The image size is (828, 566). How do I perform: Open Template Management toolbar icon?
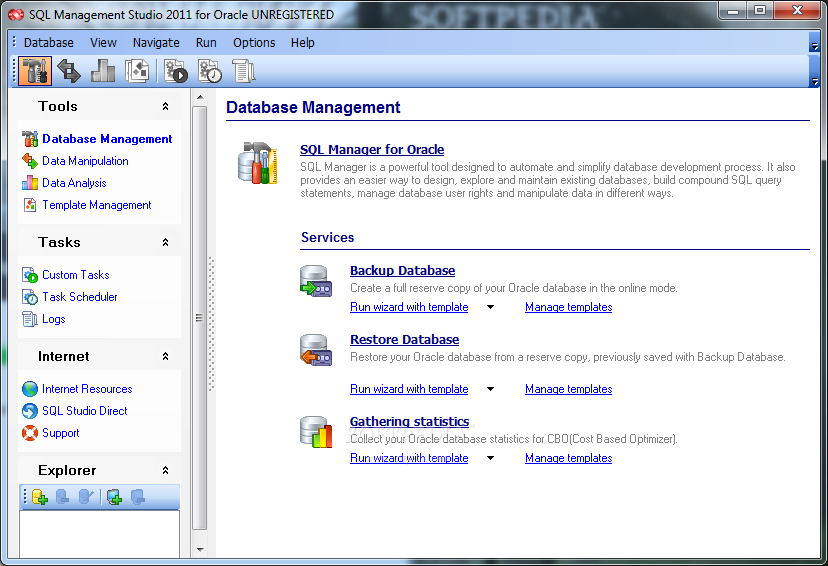[137, 71]
